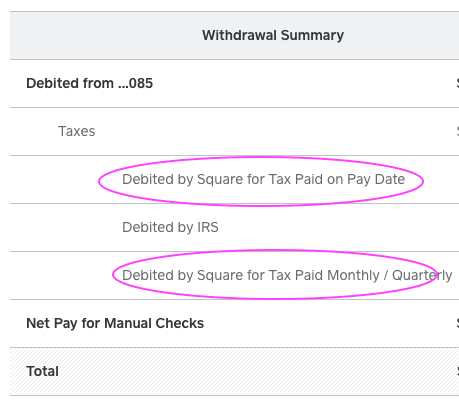The image size is (459, 401).
Task: Click the cut-off amount in Debited from ...085 row
Action: (x=457, y=83)
